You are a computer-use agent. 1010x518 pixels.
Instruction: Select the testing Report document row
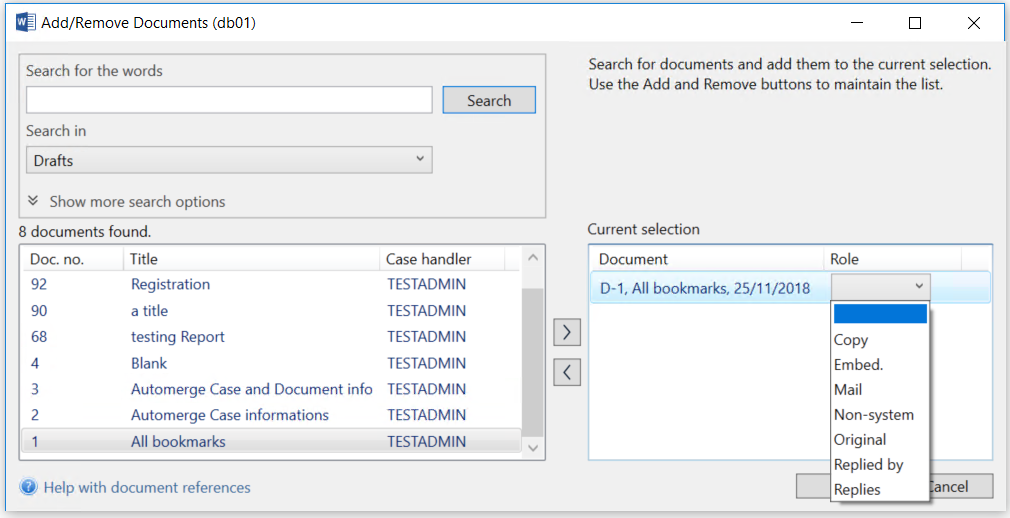click(x=177, y=337)
